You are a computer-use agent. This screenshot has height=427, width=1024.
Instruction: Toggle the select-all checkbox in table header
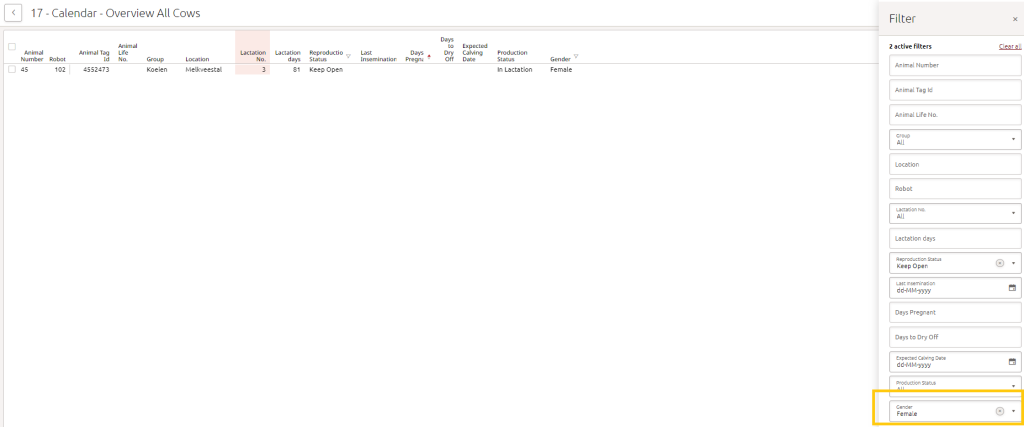click(12, 46)
